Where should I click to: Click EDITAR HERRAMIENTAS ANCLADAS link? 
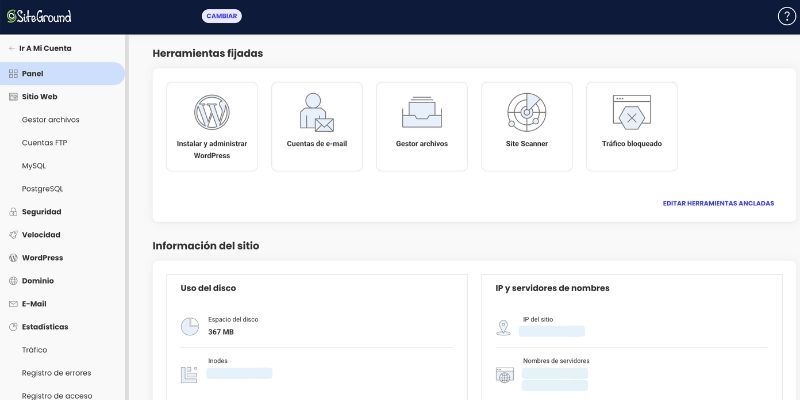718,203
